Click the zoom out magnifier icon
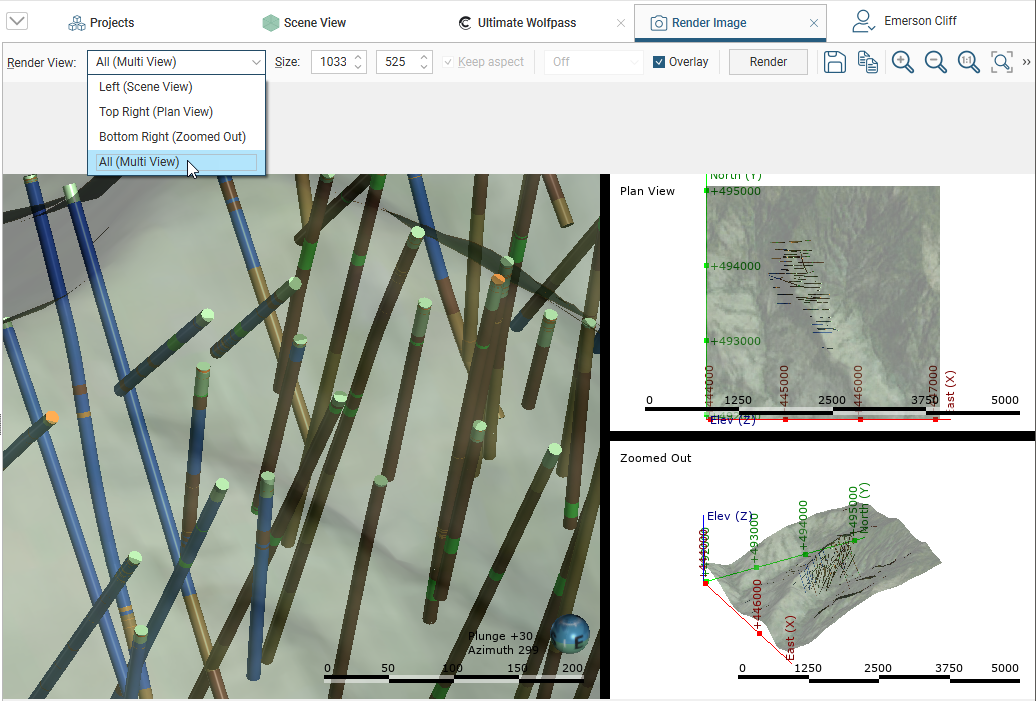The height and width of the screenshot is (701, 1036). coord(935,62)
